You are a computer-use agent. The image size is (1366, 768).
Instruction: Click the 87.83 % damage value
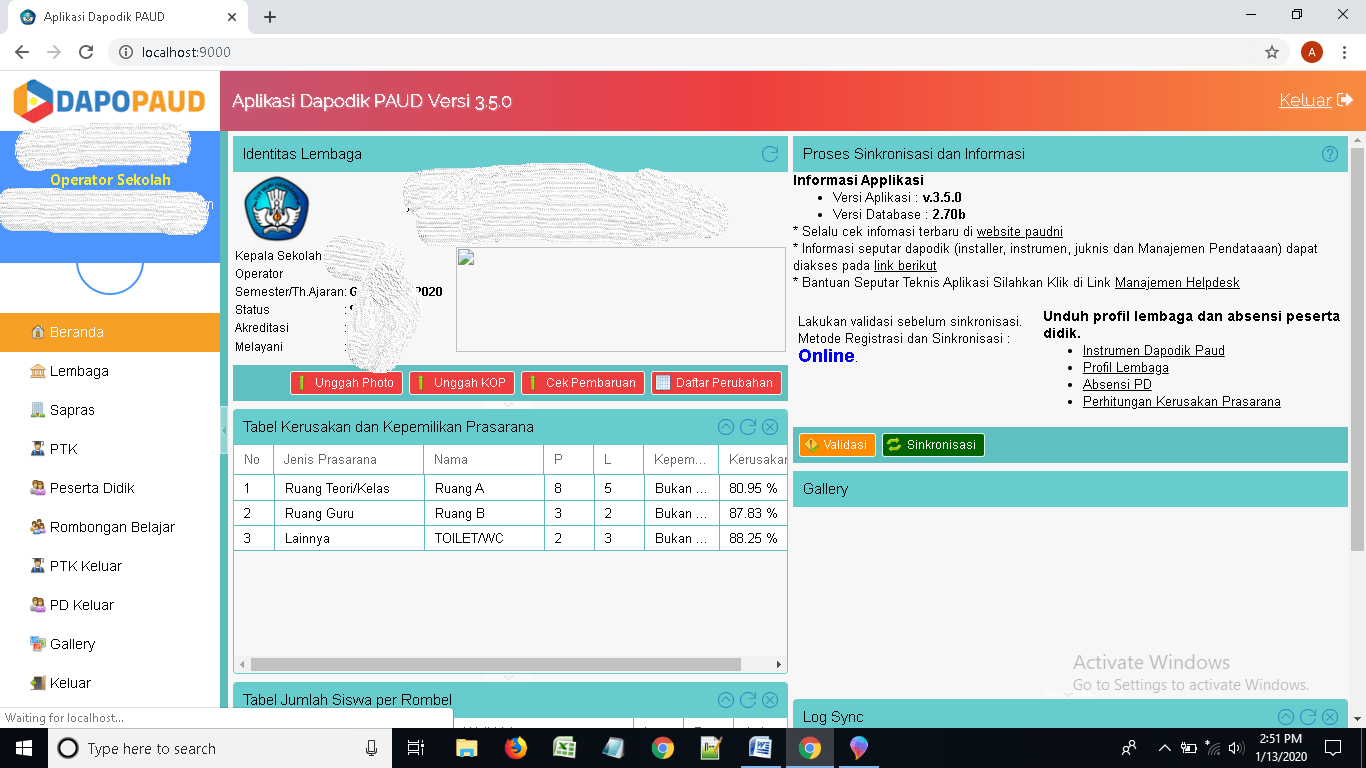(x=753, y=514)
